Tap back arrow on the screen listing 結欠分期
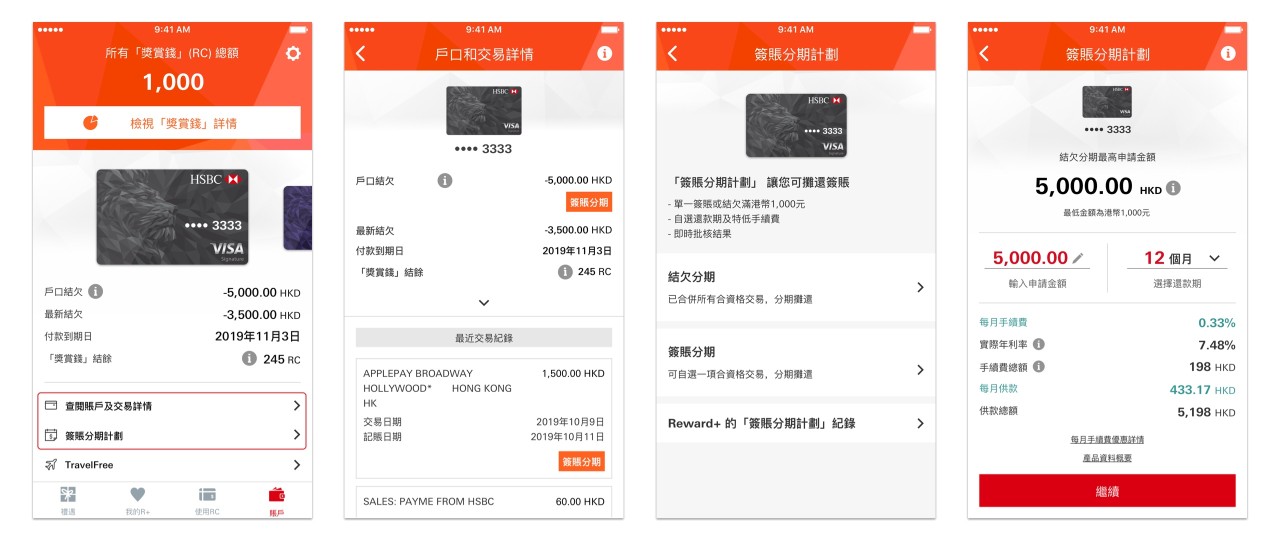This screenshot has height=540, width=1280. 673,54
